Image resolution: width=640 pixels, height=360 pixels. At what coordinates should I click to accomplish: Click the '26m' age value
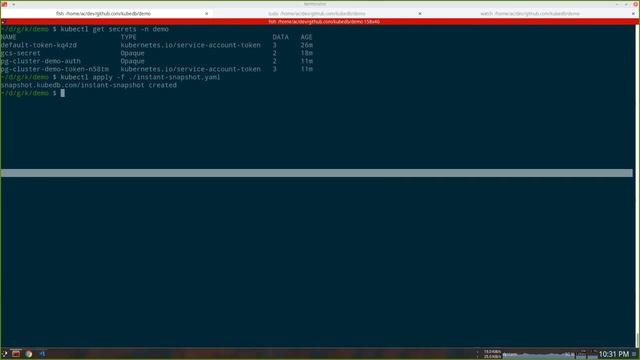click(307, 45)
